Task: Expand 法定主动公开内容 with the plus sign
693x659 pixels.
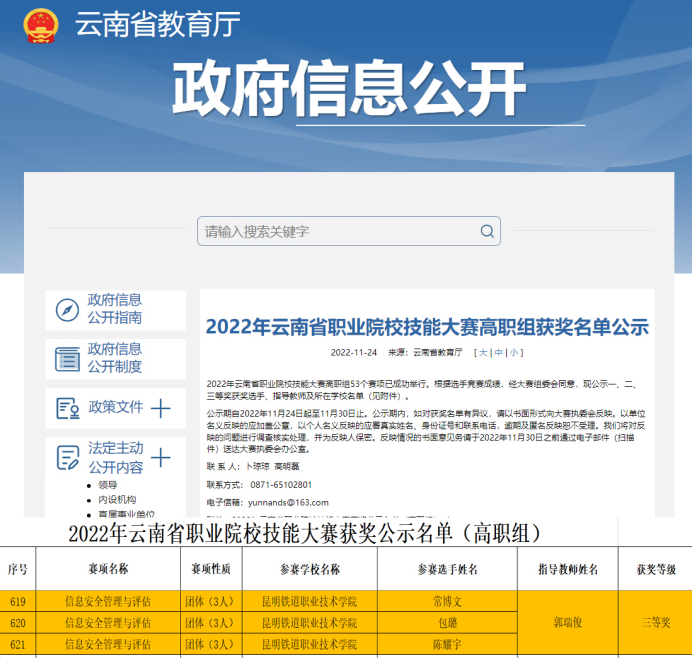Action: point(160,457)
